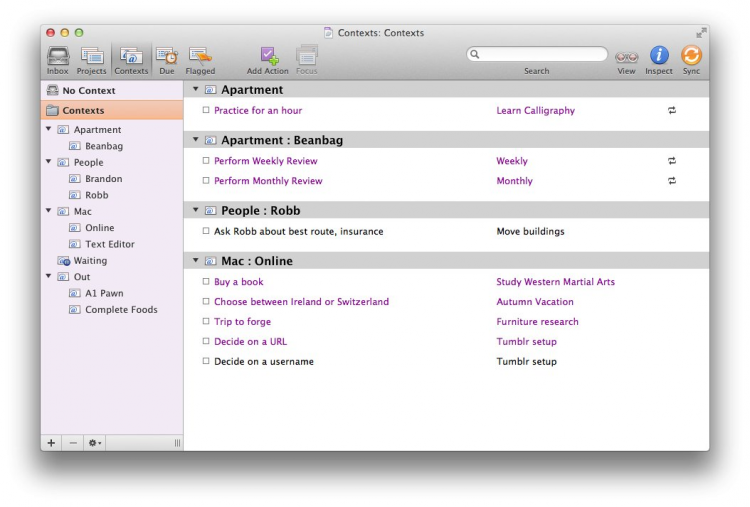Switch to Projects view icon
This screenshot has height=507, width=750.
click(x=92, y=56)
